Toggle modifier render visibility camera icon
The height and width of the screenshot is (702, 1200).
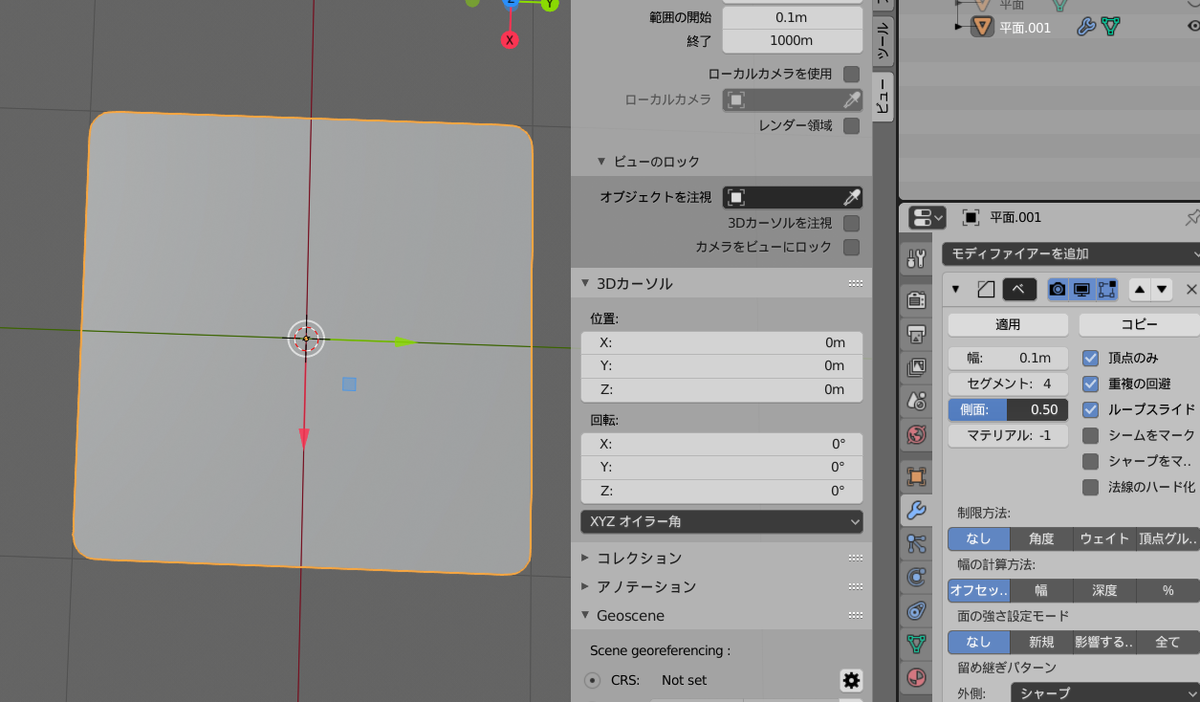(1058, 289)
